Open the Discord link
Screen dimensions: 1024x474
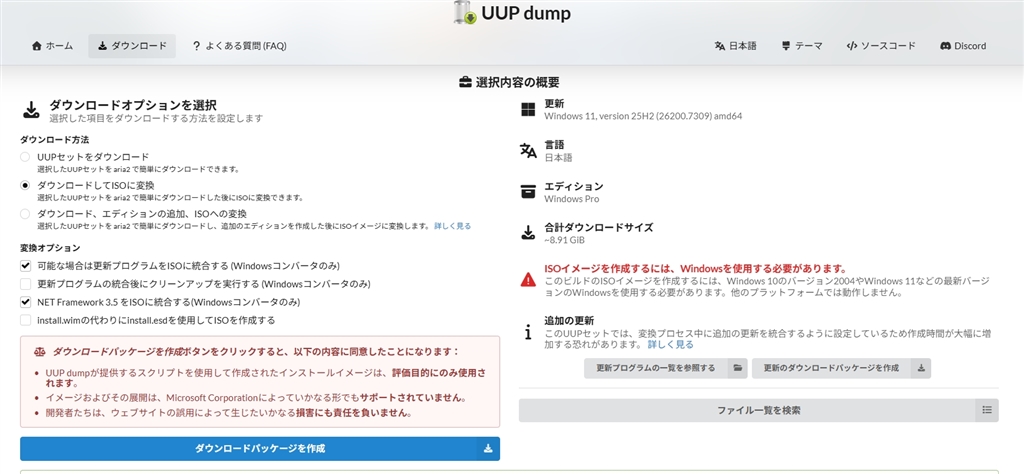pos(963,46)
